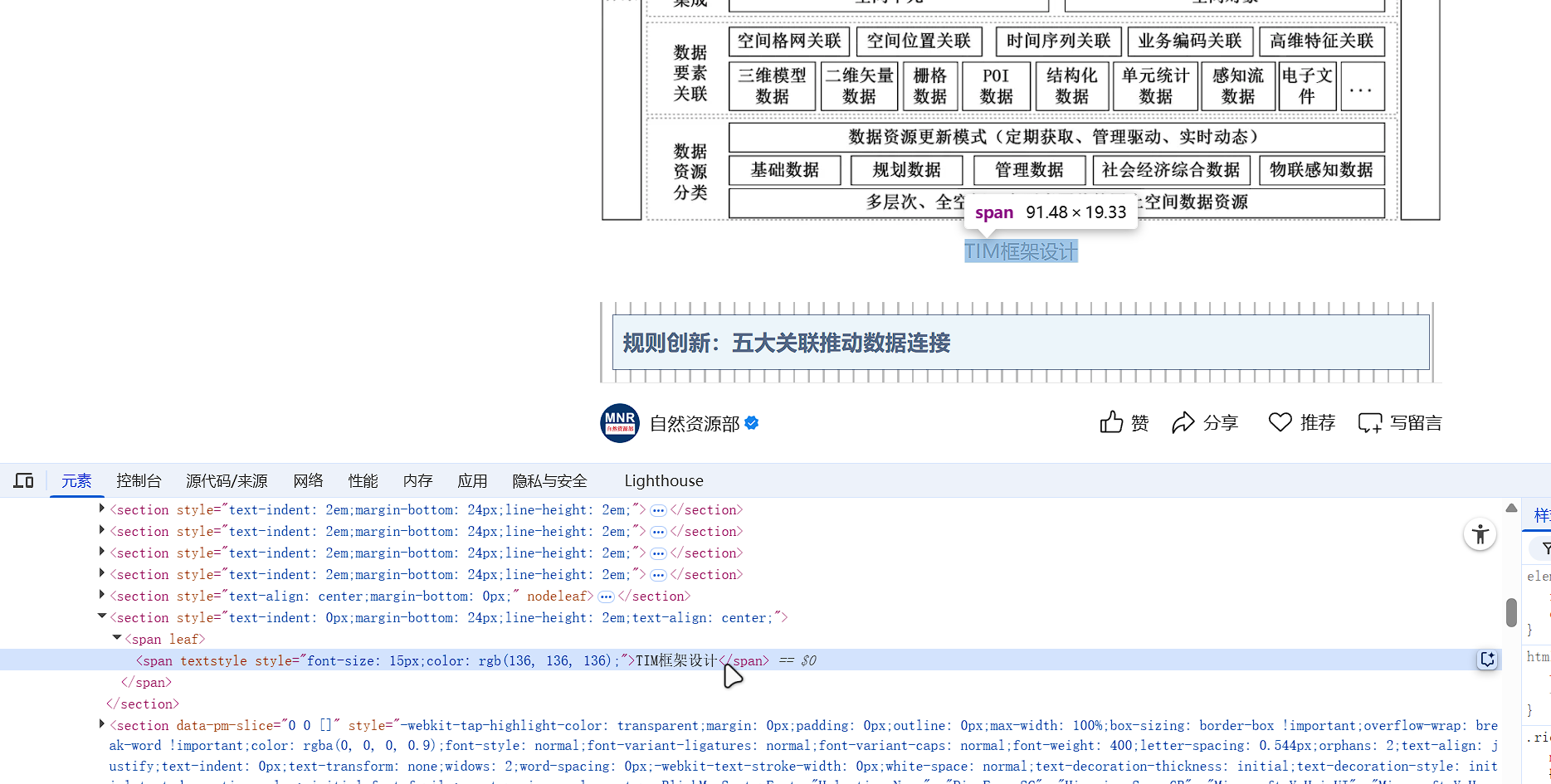This screenshot has height=784, width=1551.
Task: Open the 隐私与安全 tab
Action: [x=549, y=481]
